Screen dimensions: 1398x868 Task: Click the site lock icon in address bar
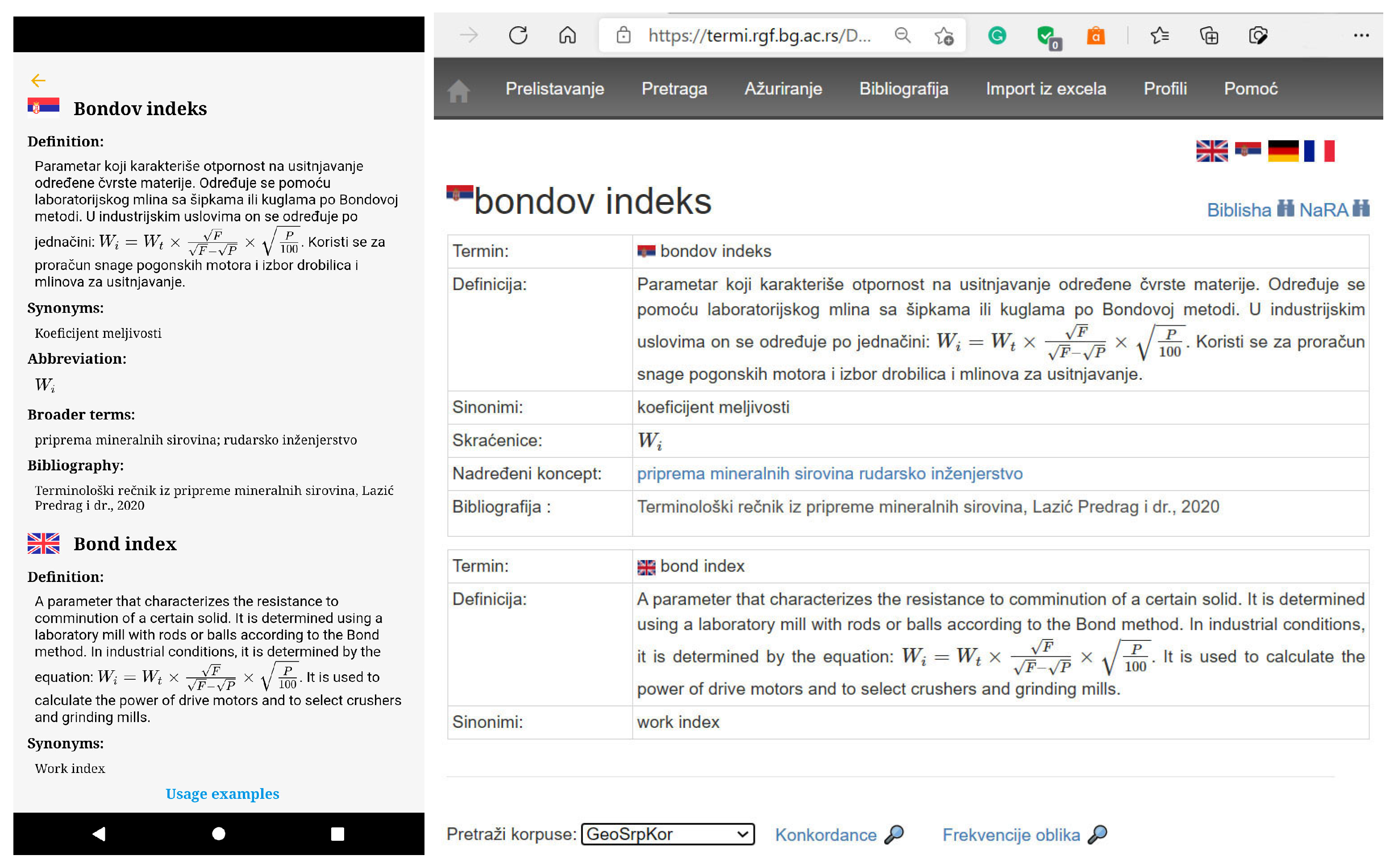(624, 36)
